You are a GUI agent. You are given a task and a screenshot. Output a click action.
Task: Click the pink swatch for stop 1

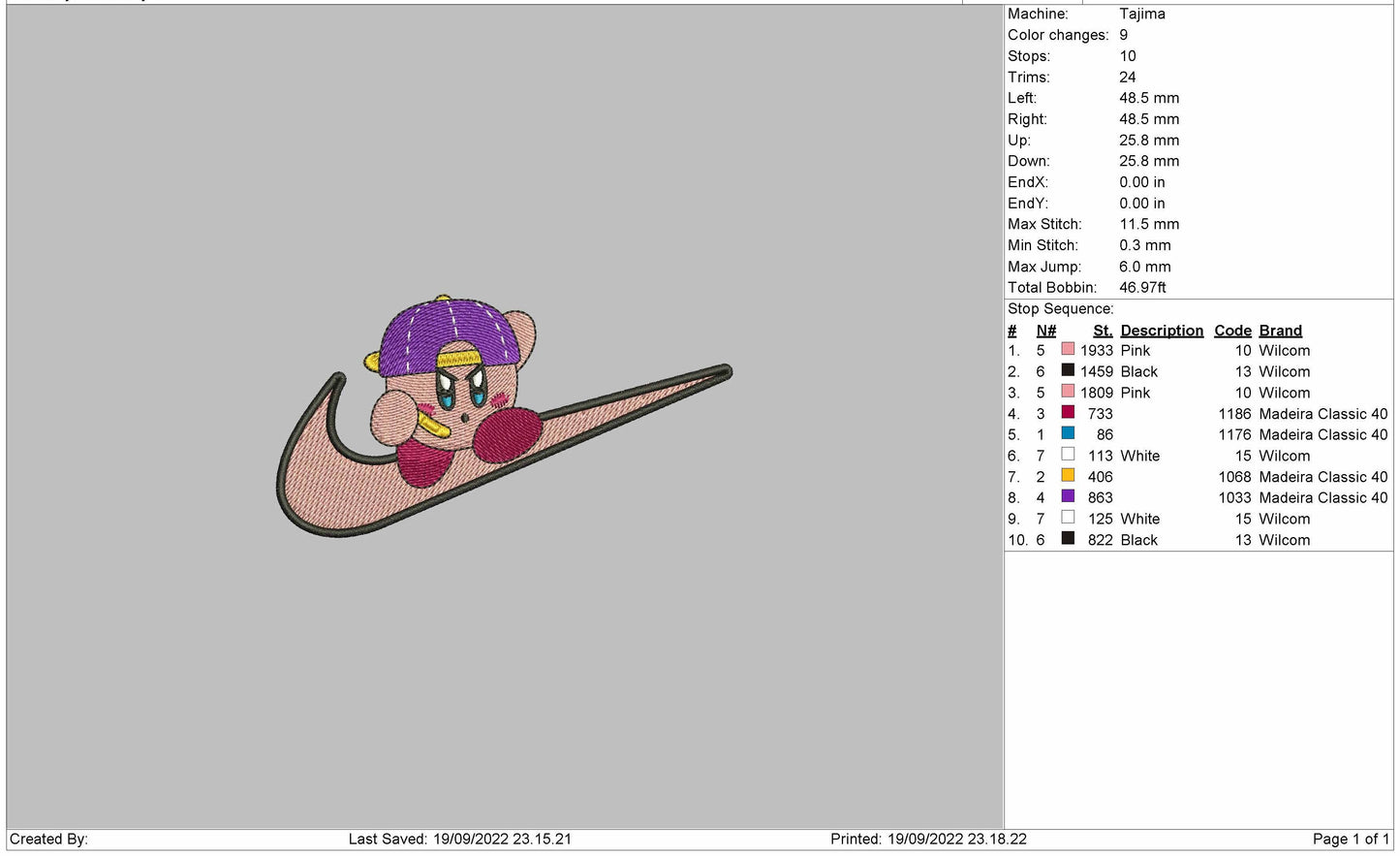1068,350
